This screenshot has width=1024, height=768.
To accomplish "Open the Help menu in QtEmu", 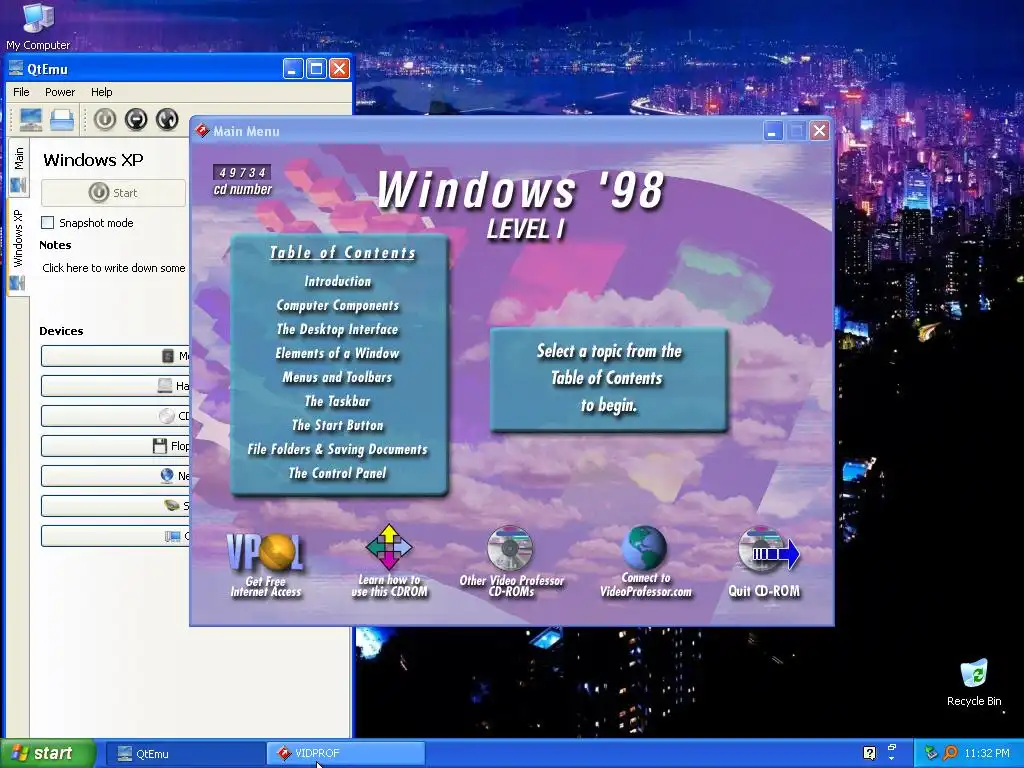I will [x=101, y=92].
